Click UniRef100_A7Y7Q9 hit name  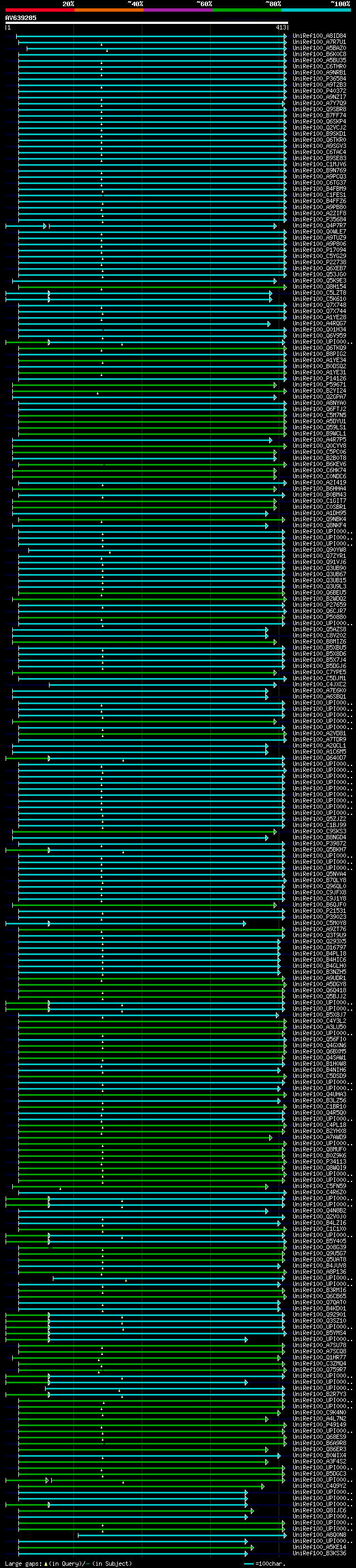(319, 103)
